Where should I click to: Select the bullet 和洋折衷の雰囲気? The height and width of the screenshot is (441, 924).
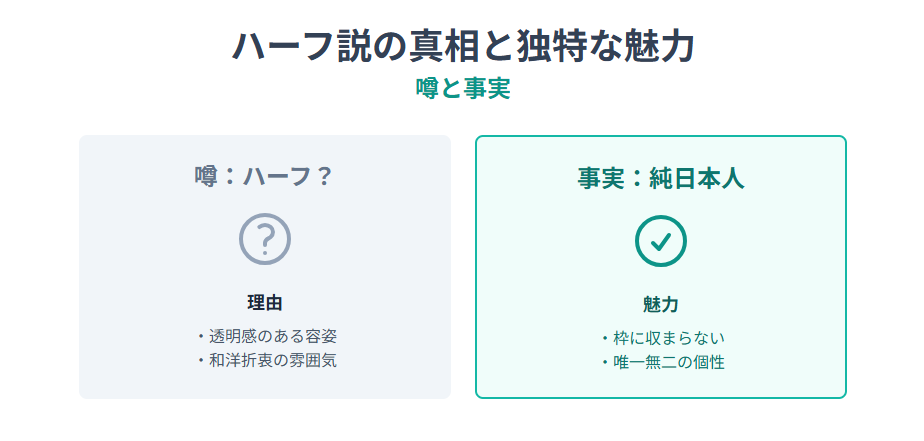tap(266, 360)
